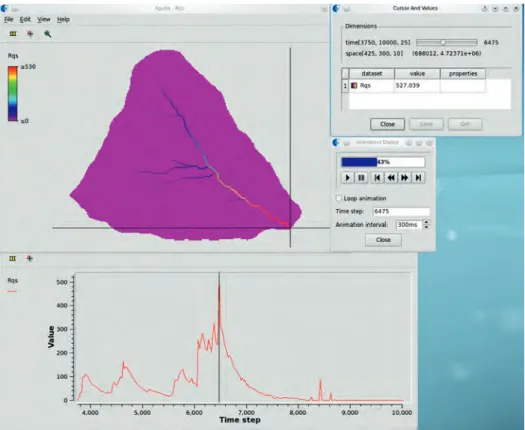Click the Rqs legend label in the plot view
This screenshot has height=430, width=525.
(x=13, y=281)
